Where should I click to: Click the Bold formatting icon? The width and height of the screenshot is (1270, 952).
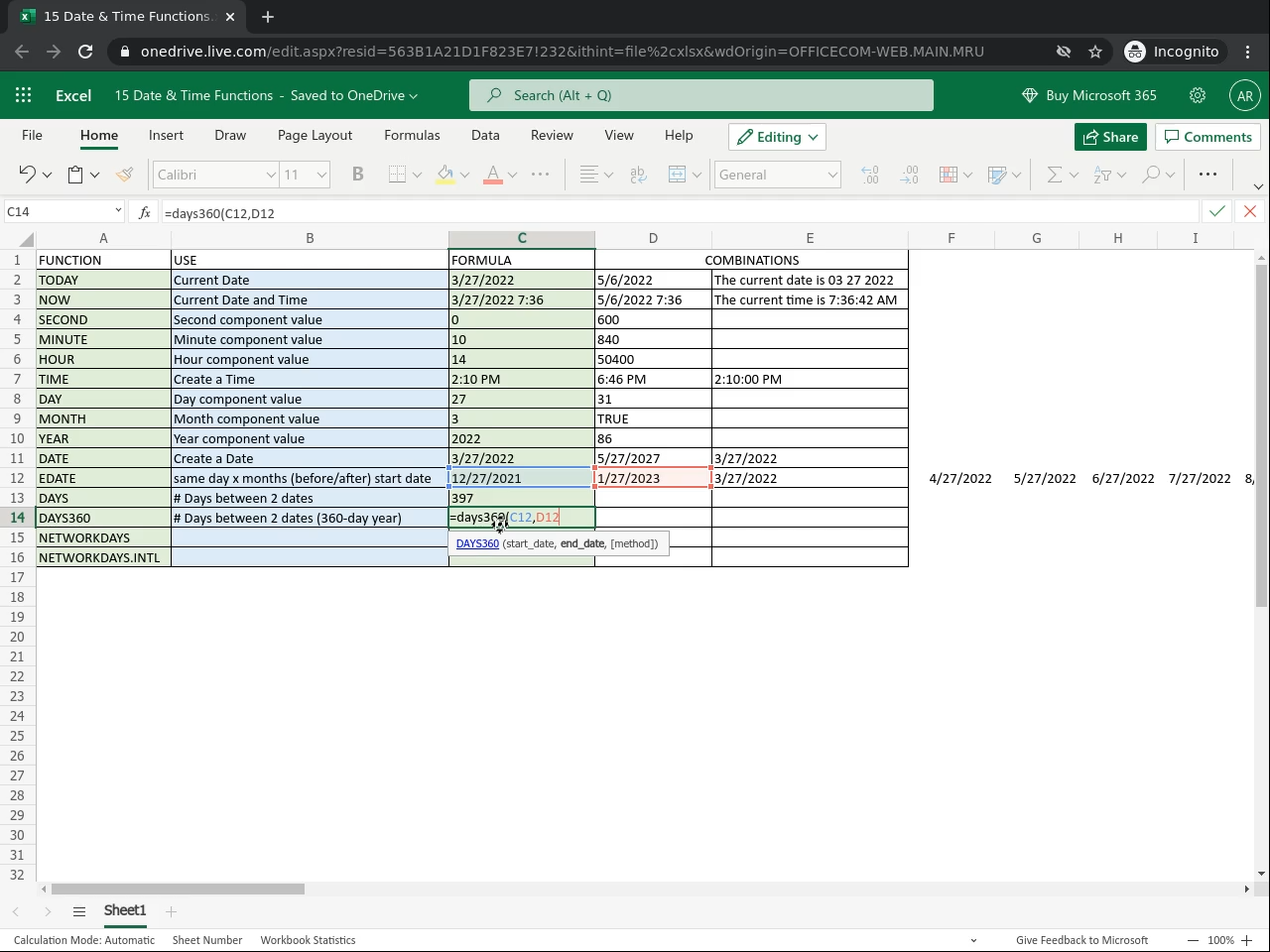pyautogui.click(x=358, y=175)
